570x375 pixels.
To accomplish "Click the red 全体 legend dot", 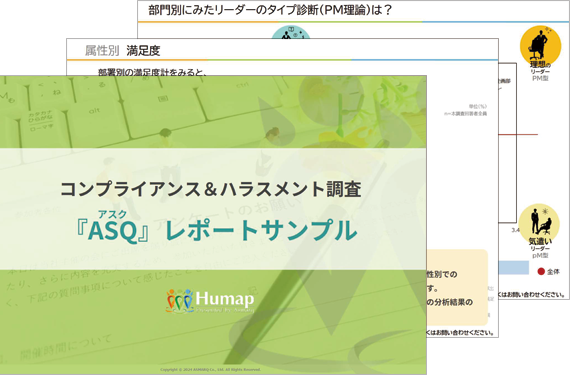I will pyautogui.click(x=541, y=271).
